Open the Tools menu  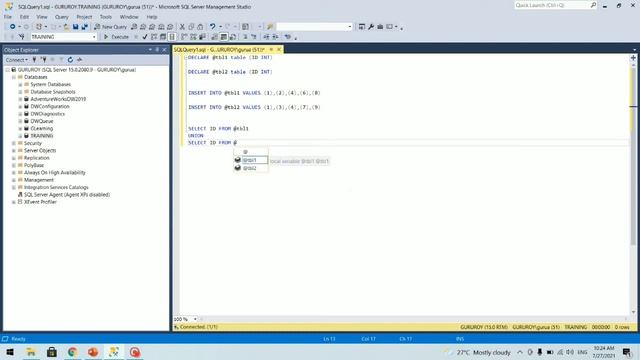tap(106, 17)
